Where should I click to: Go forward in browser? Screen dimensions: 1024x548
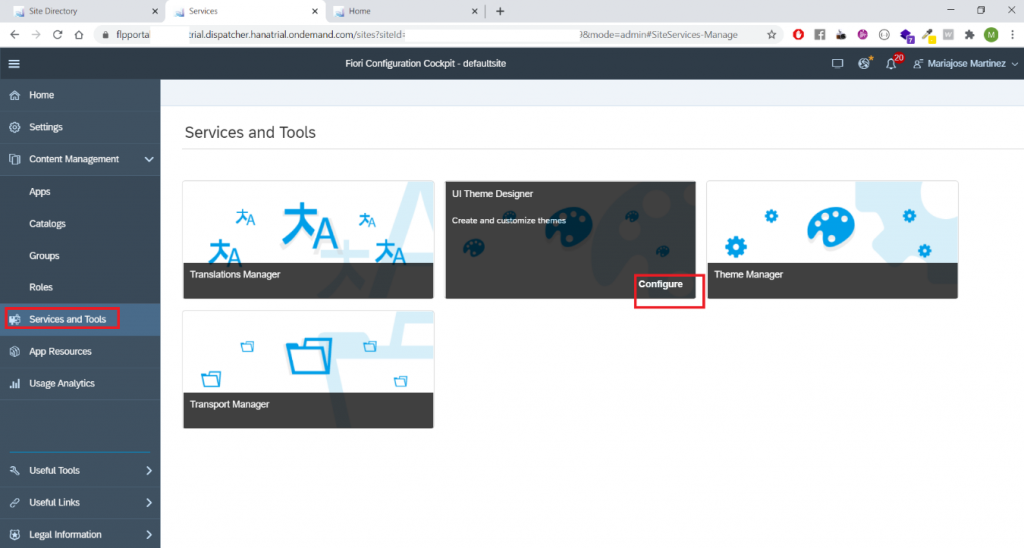(x=36, y=35)
